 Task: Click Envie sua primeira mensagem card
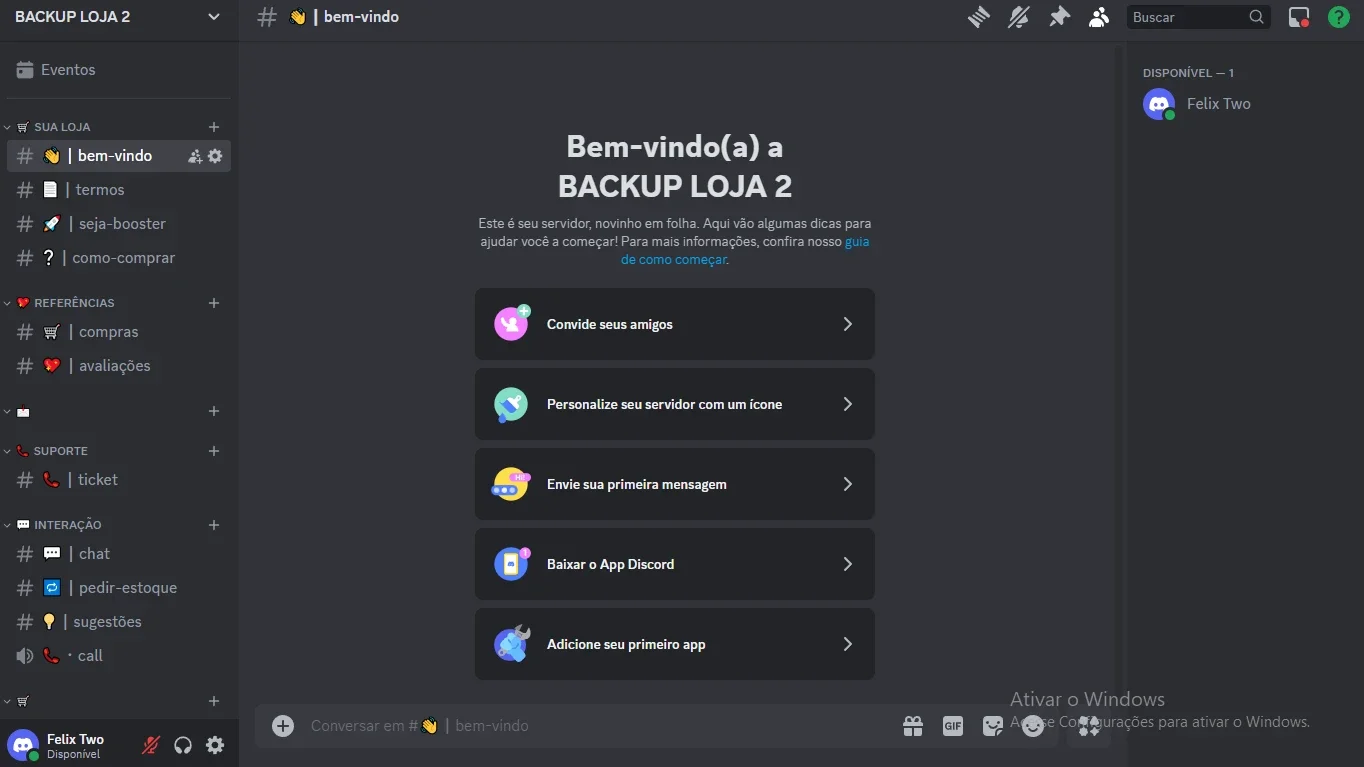pyautogui.click(x=675, y=484)
